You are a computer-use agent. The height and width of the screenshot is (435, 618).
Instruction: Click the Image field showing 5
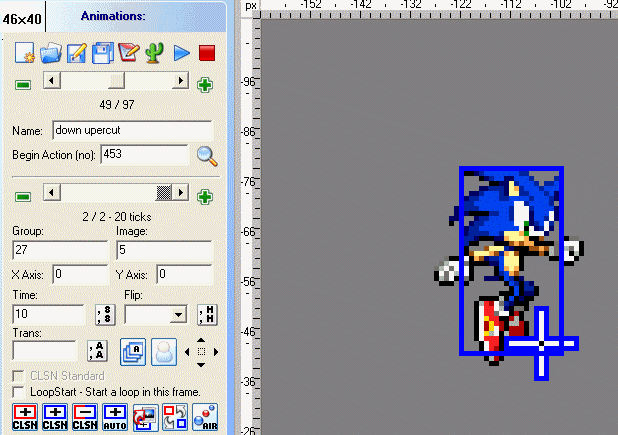click(x=165, y=250)
